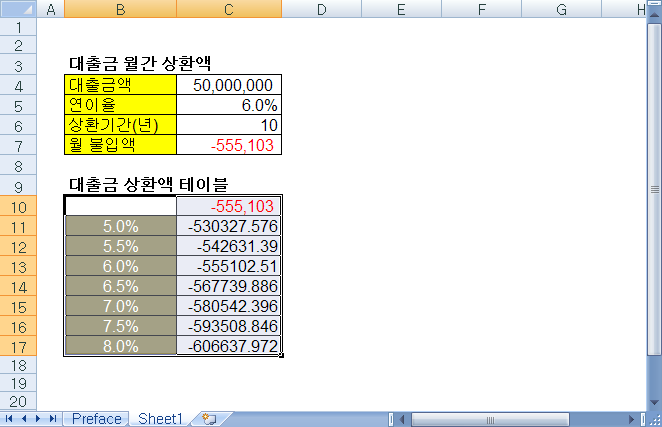Viewport: 662px width, 427px height.
Task: Select the 7.0% rate cell
Action: point(120,306)
